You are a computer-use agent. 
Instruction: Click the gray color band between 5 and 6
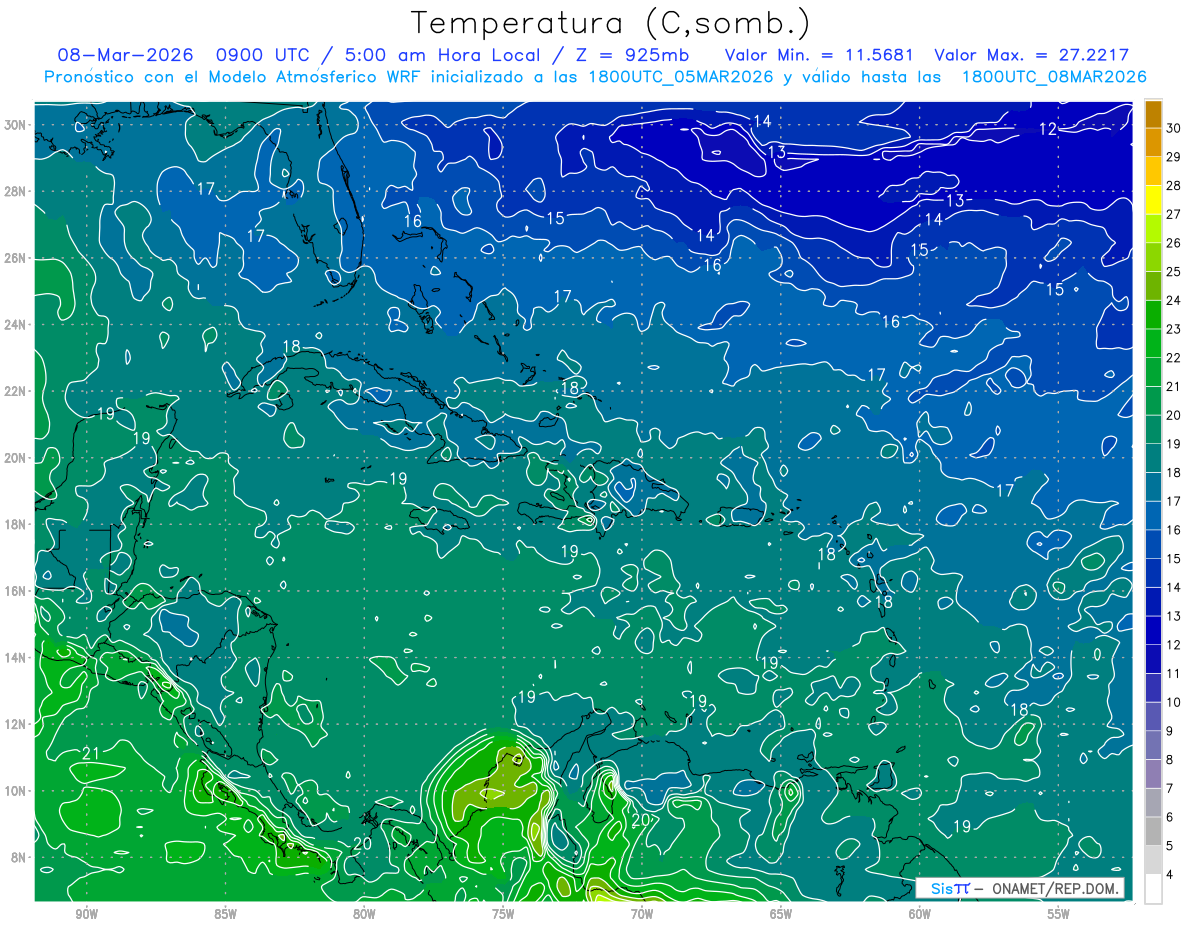click(x=1153, y=832)
